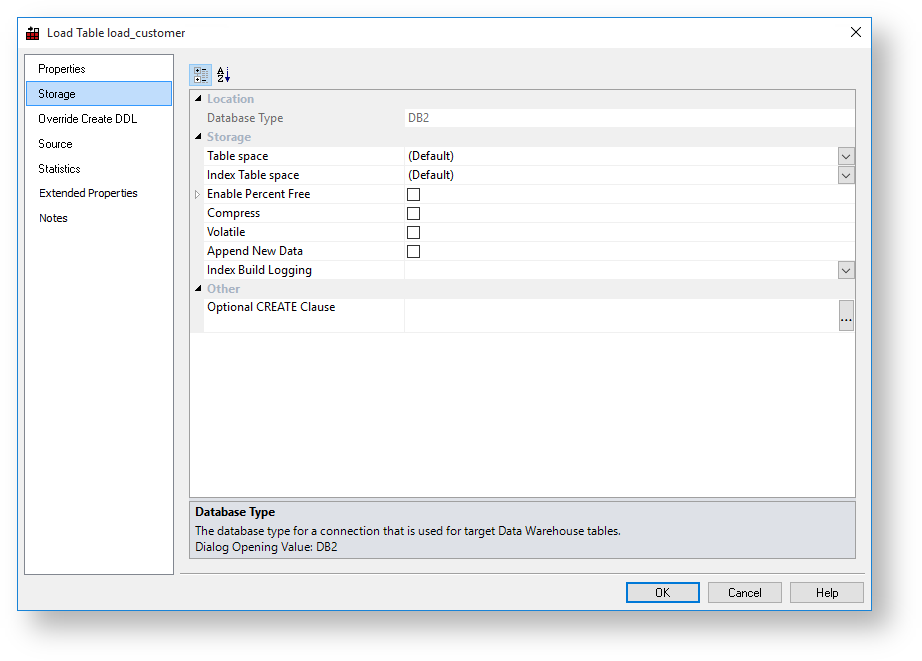Click the Optional CREATE Clause text field
The height and width of the screenshot is (661, 922).
tap(622, 316)
